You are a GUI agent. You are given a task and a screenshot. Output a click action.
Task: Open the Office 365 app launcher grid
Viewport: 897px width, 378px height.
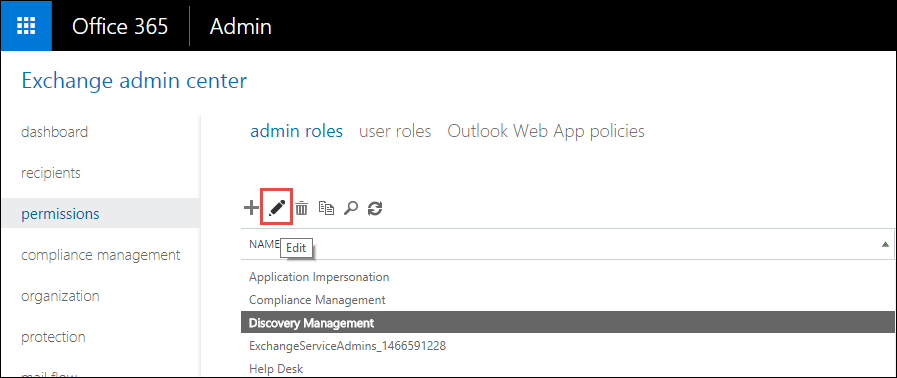(26, 26)
